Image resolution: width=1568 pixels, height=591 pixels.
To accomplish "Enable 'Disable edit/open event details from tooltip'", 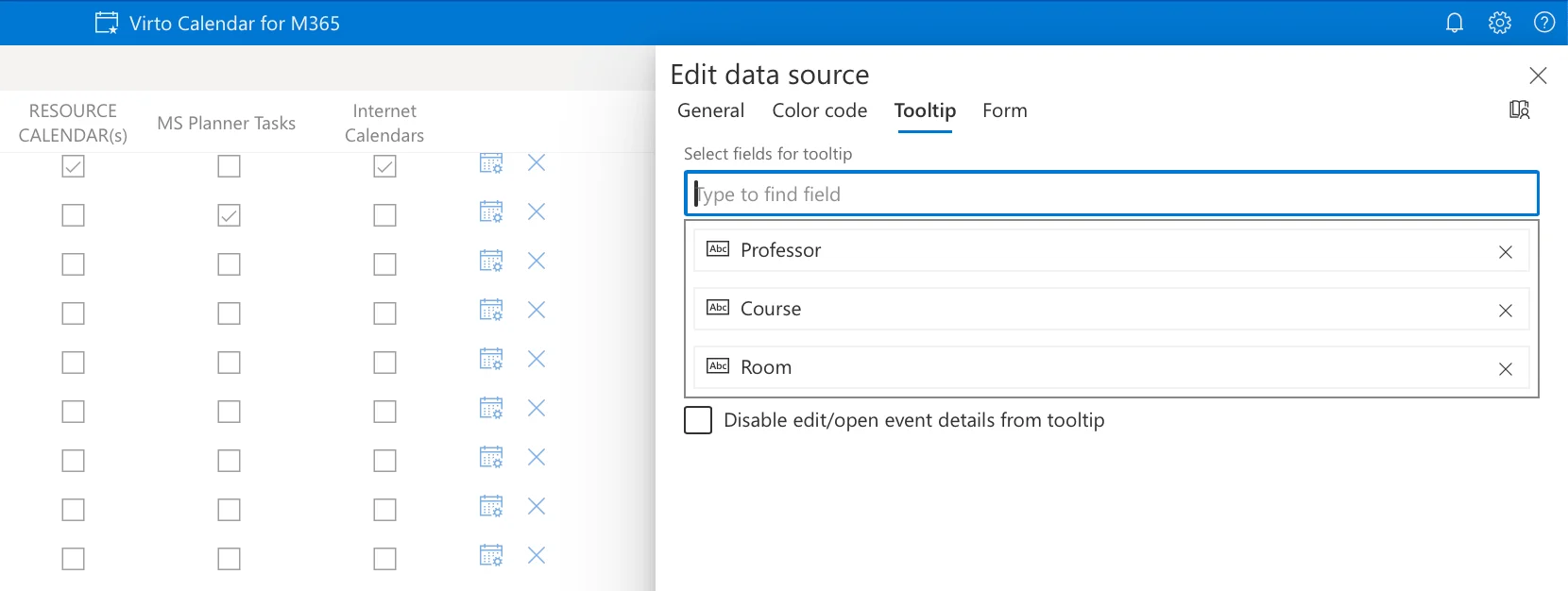I will pos(698,420).
